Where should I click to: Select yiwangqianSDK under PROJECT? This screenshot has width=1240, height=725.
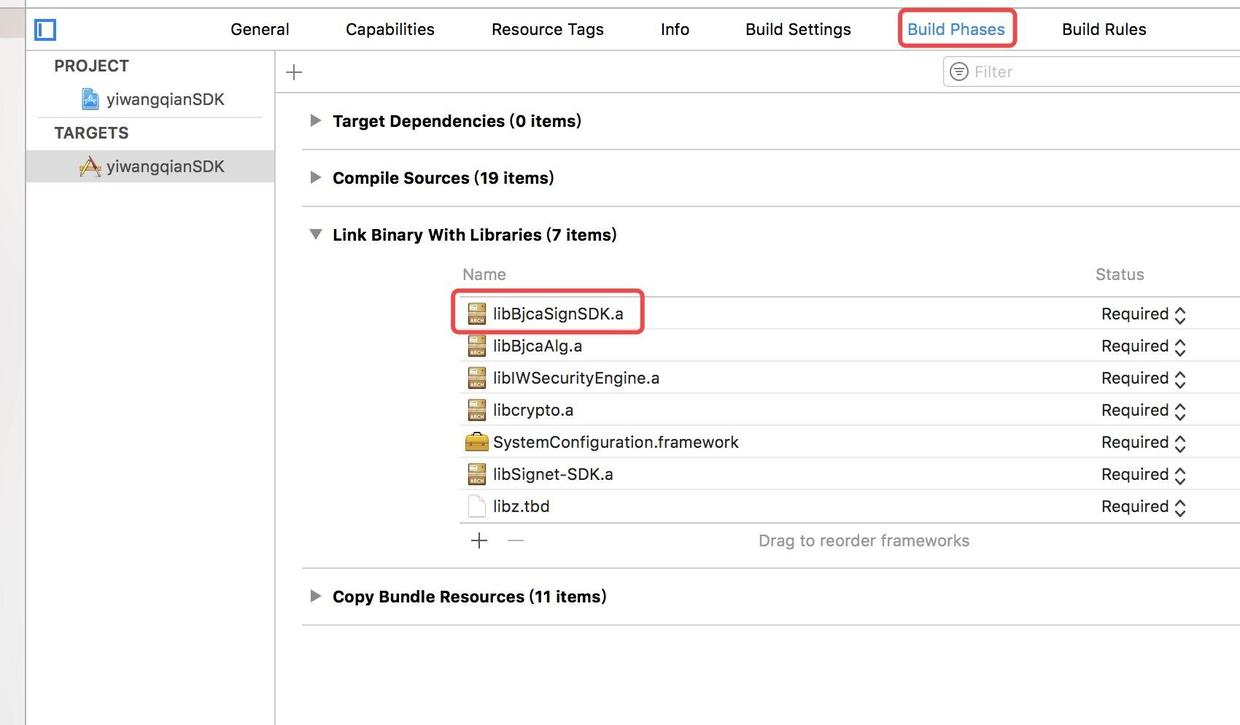166,99
